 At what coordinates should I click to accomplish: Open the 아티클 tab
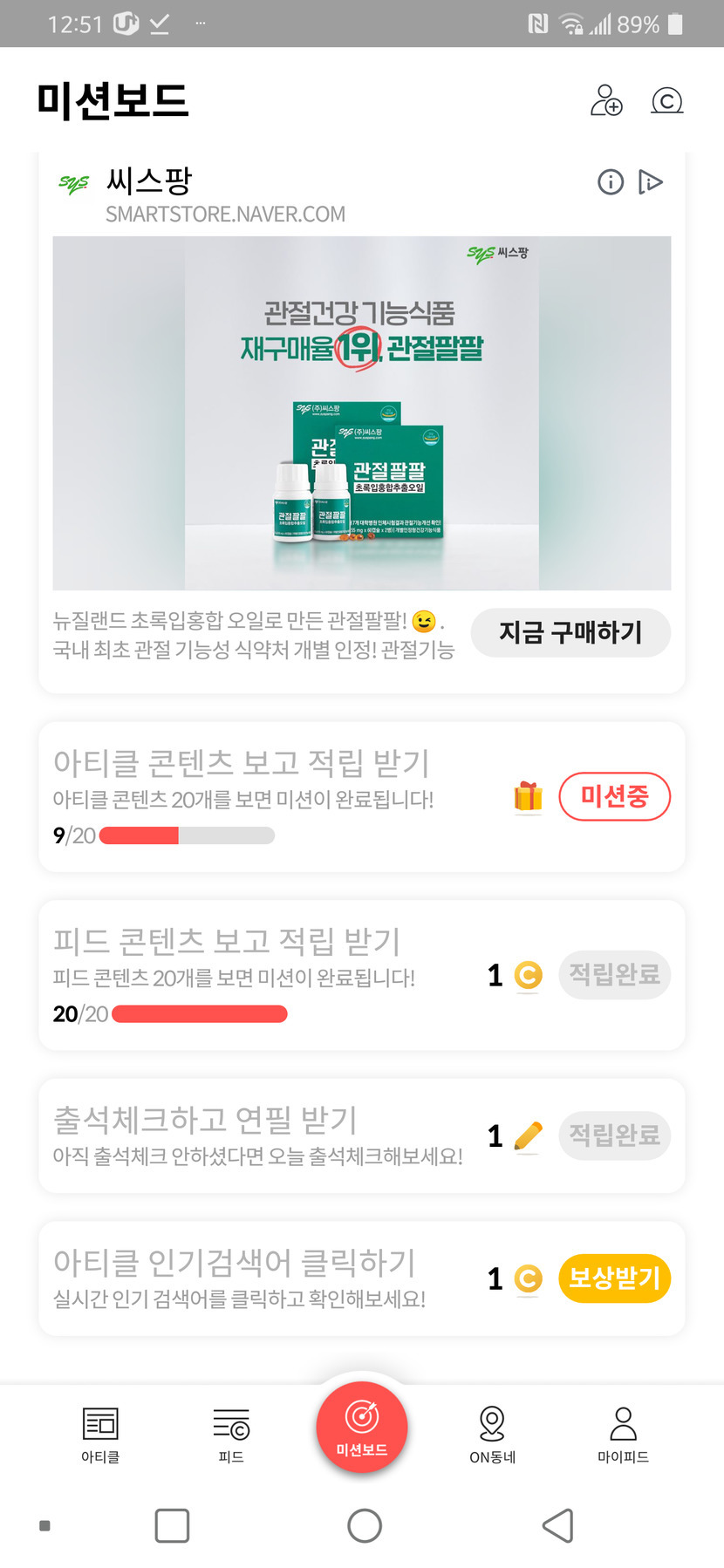[100, 1434]
